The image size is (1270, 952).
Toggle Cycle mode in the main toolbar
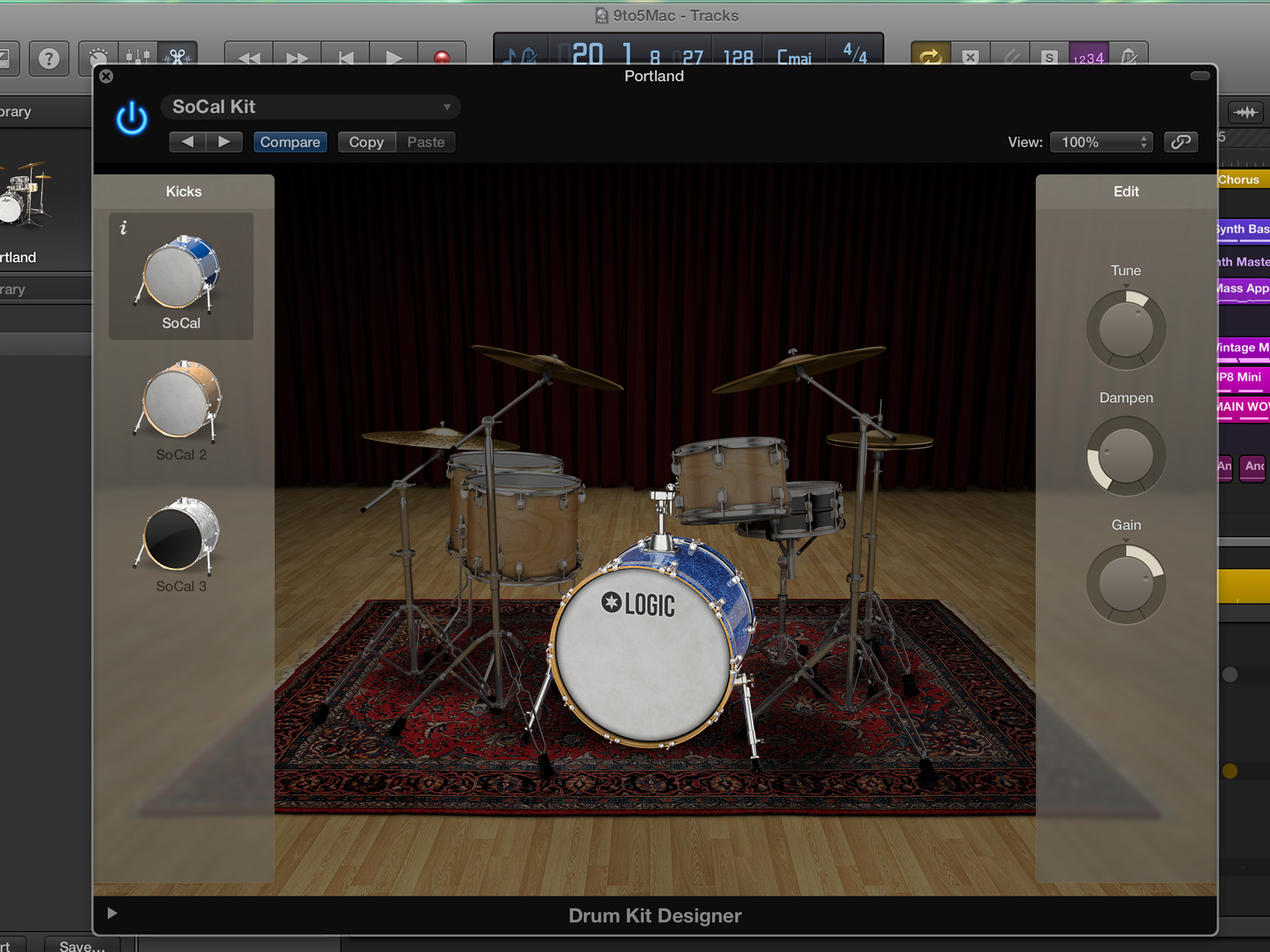click(x=930, y=56)
